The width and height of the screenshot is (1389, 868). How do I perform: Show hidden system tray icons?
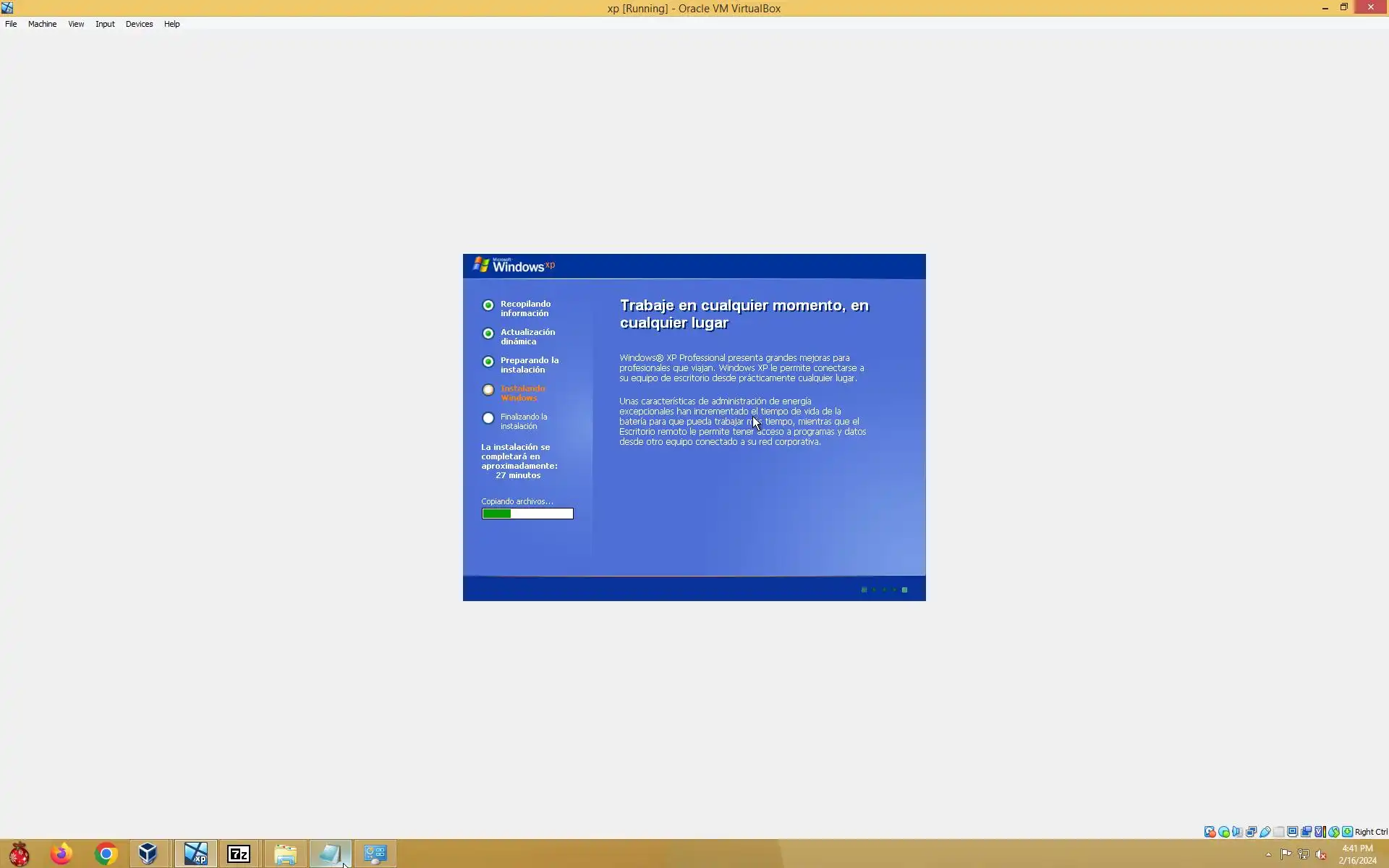(1268, 855)
